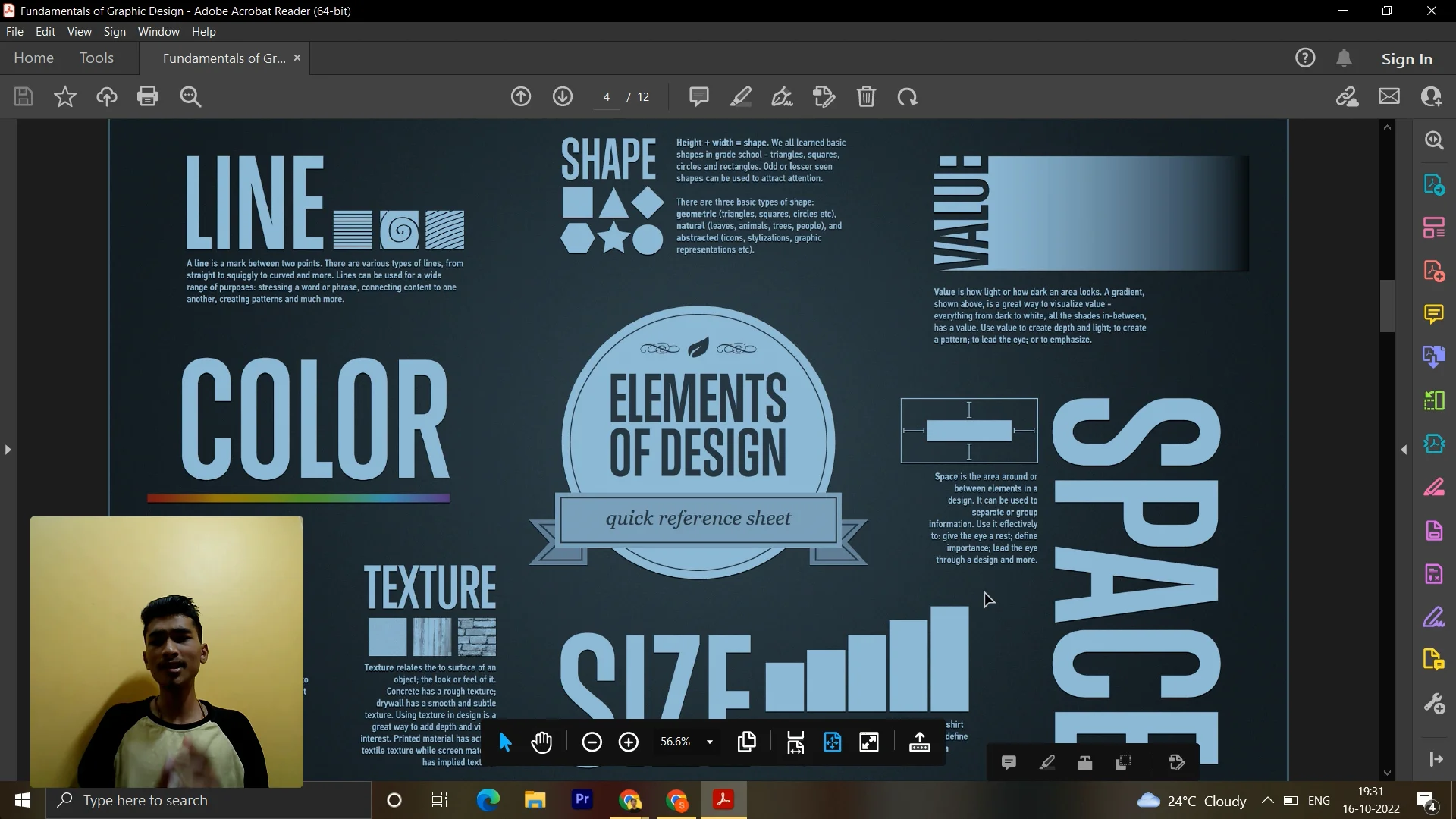
Task: Open Microsoft Edge from taskbar
Action: (488, 800)
